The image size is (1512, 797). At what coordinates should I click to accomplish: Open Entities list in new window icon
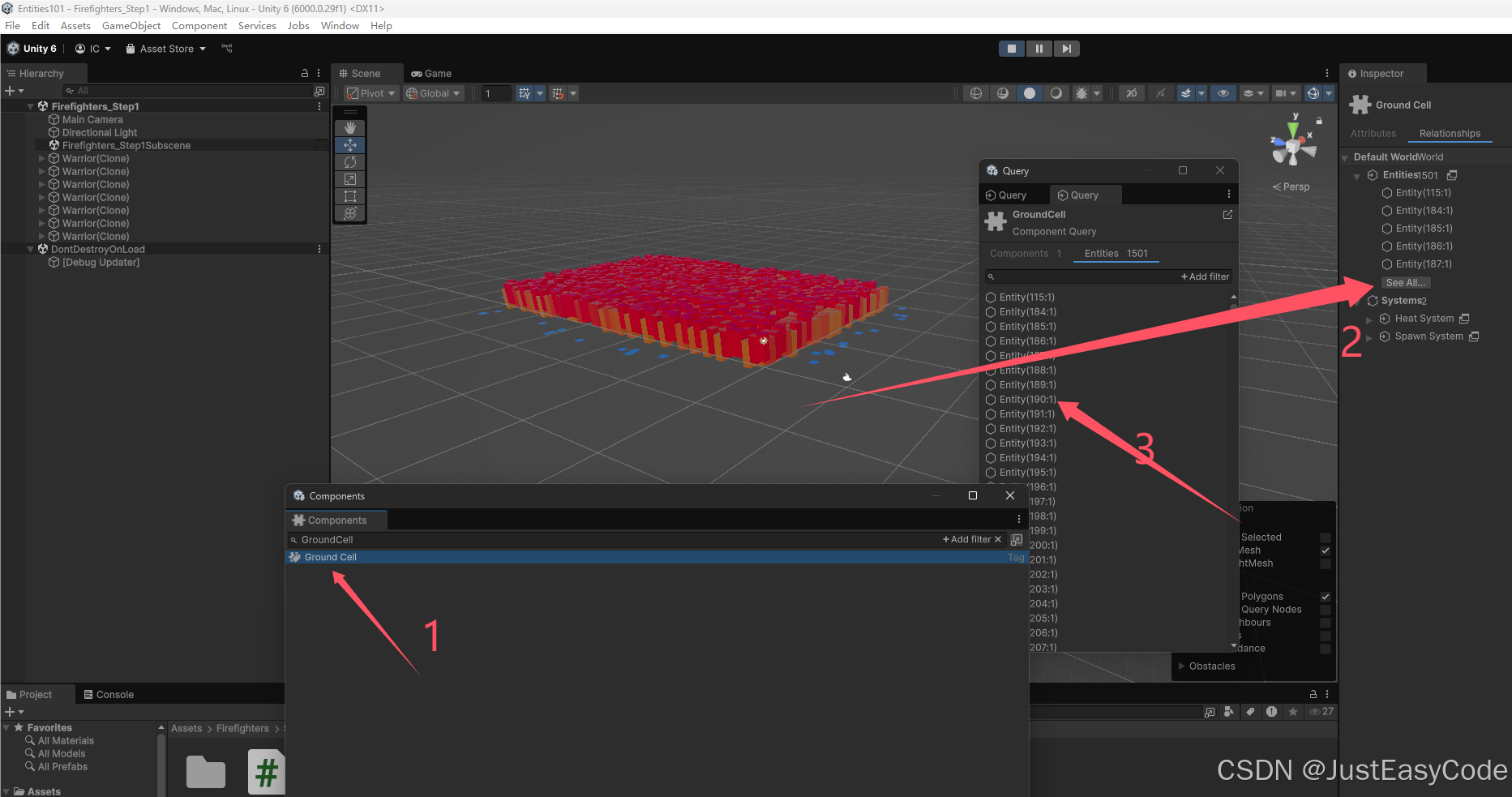point(1452,175)
